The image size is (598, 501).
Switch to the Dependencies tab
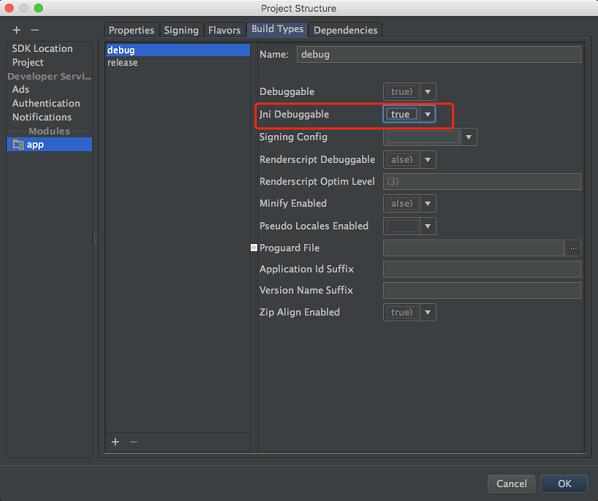346,31
